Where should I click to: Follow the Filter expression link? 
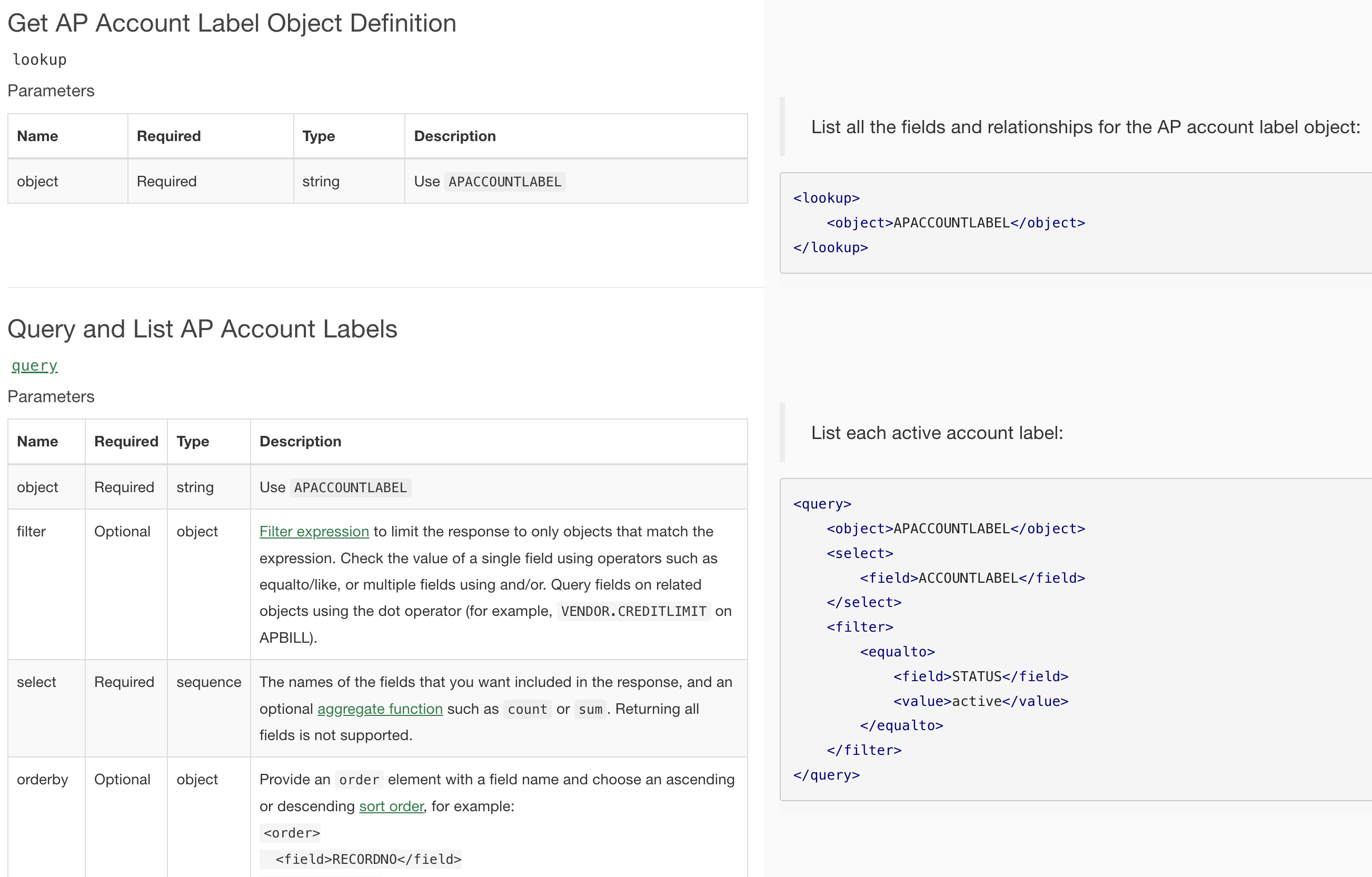click(314, 531)
